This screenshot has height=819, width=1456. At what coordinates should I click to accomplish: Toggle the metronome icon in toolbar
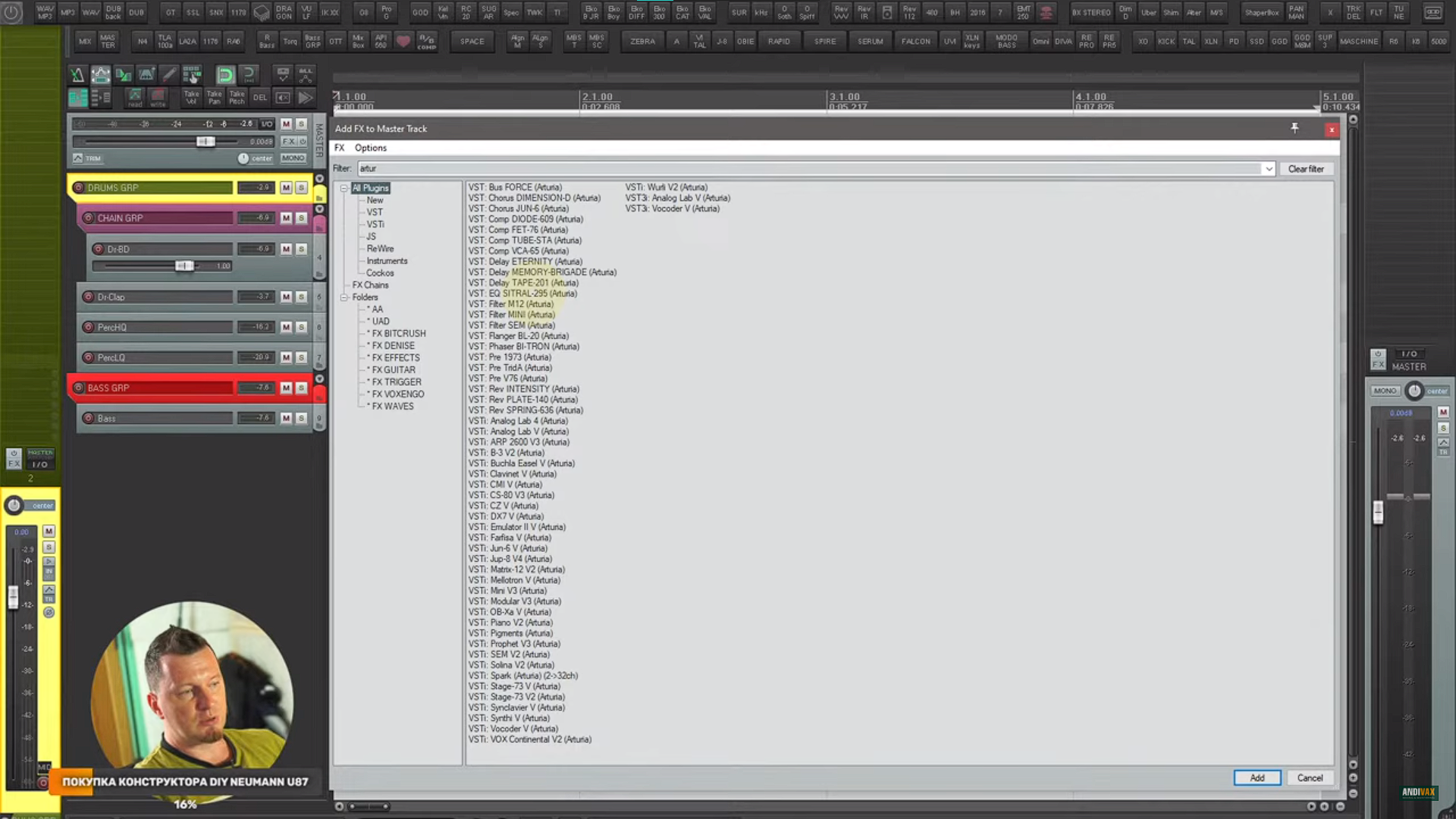pyautogui.click(x=77, y=74)
